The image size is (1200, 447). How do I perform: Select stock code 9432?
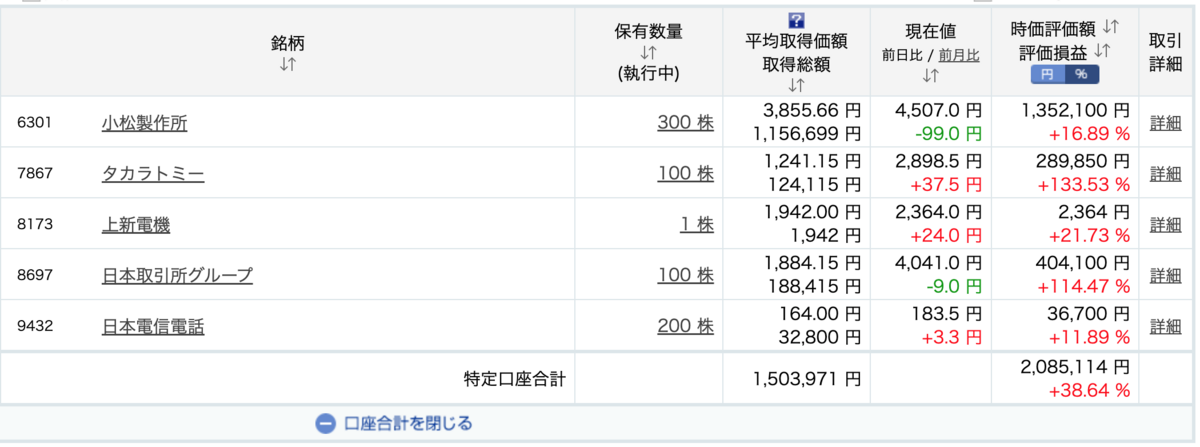coord(34,326)
